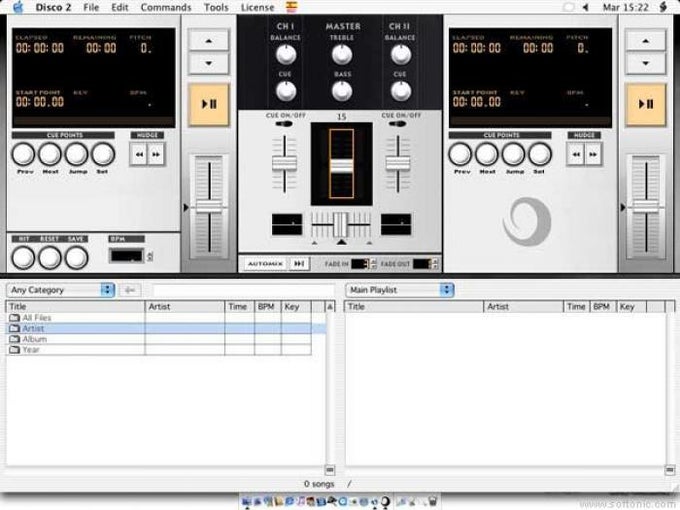Open the Any Category dropdown
680x510 pixels.
click(61, 290)
